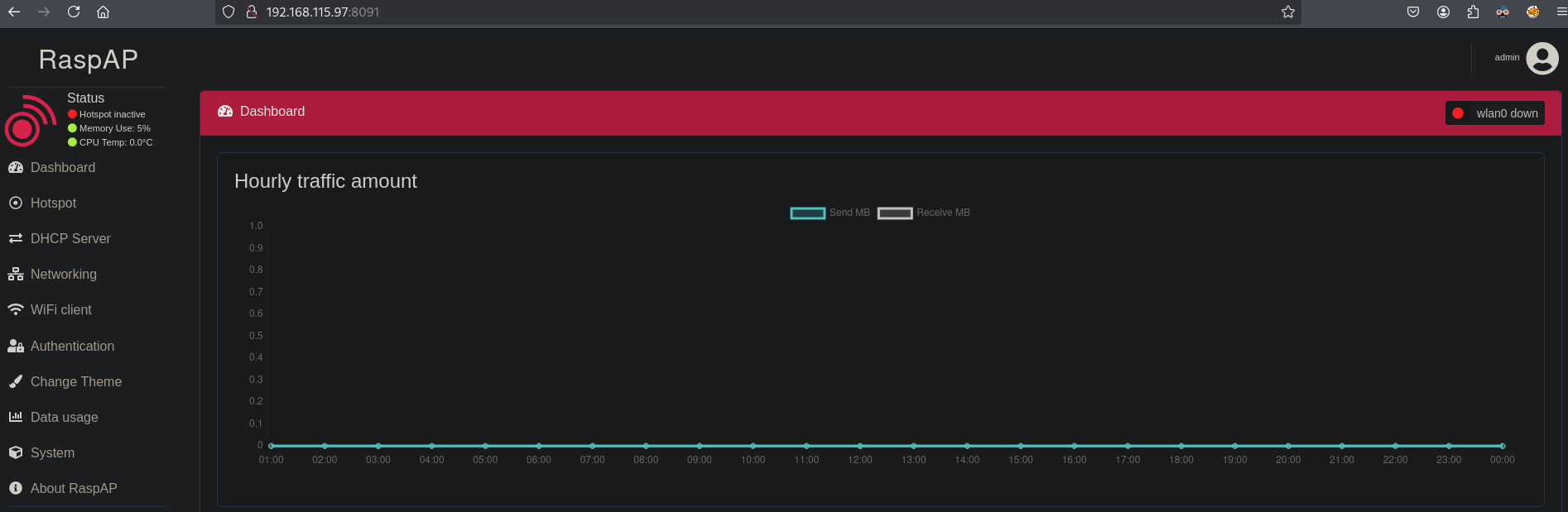Reload the page in the browser
1568x512 pixels.
pos(74,12)
